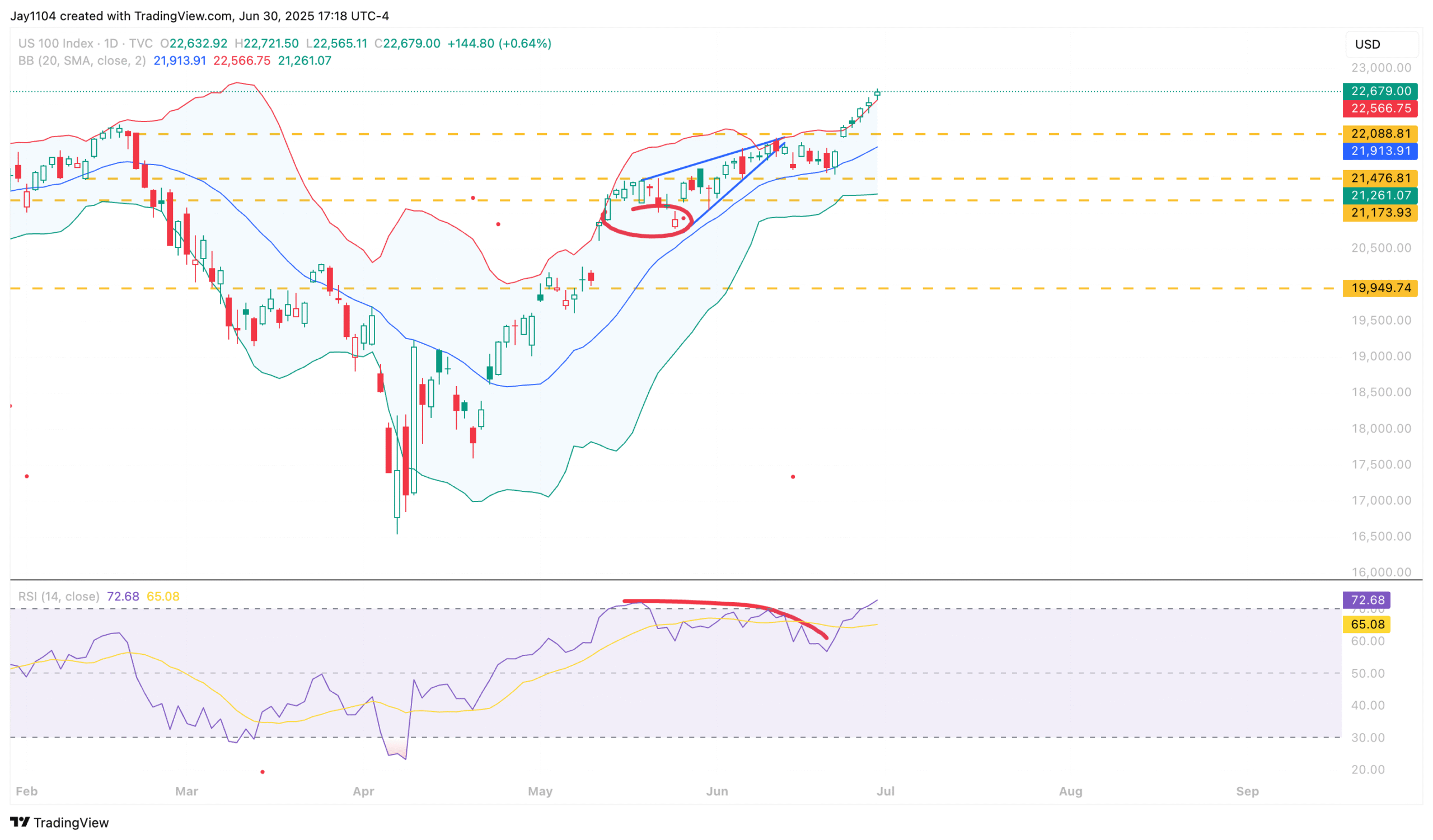This screenshot has height=840, width=1433.
Task: Click the 19,000.00 price scale tick
Action: 1381,356
